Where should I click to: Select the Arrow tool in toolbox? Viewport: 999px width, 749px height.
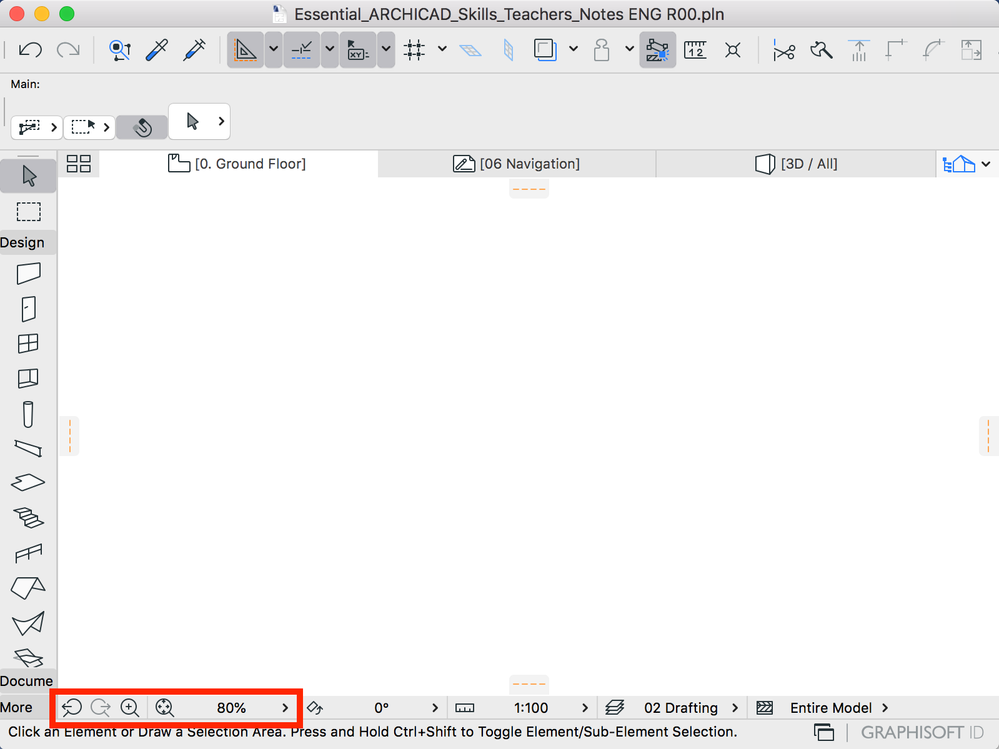pyautogui.click(x=28, y=175)
